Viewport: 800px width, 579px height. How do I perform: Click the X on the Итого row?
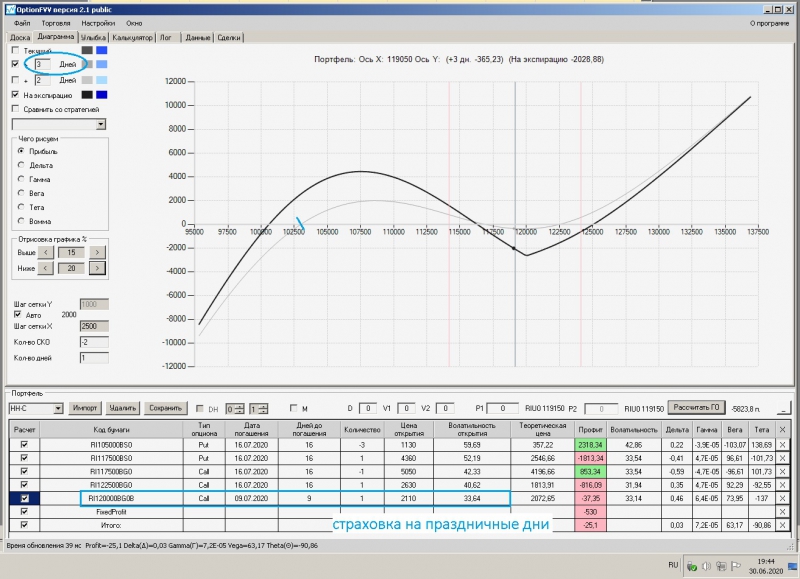click(782, 525)
